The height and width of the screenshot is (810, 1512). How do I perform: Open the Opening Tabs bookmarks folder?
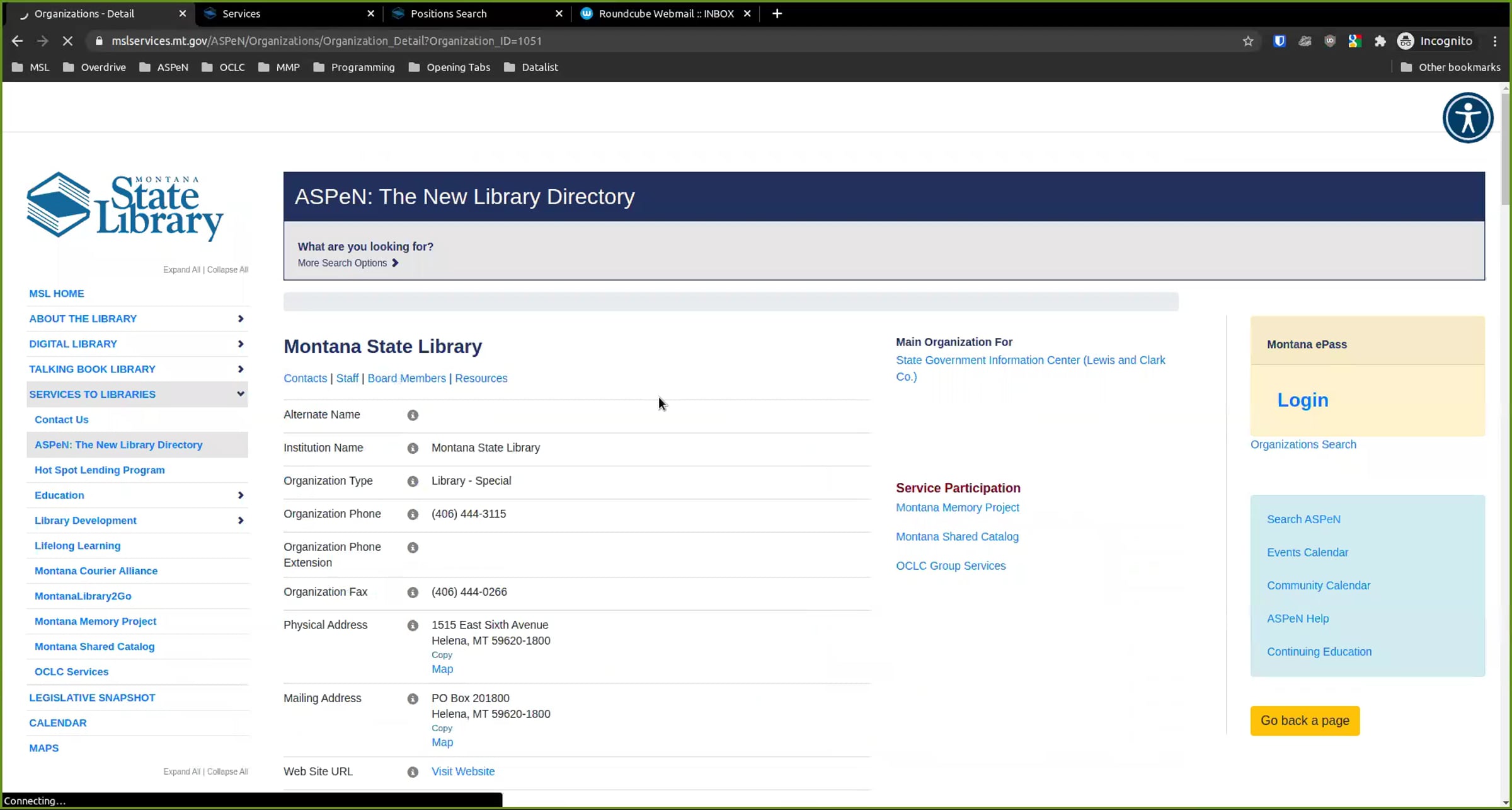pos(449,67)
